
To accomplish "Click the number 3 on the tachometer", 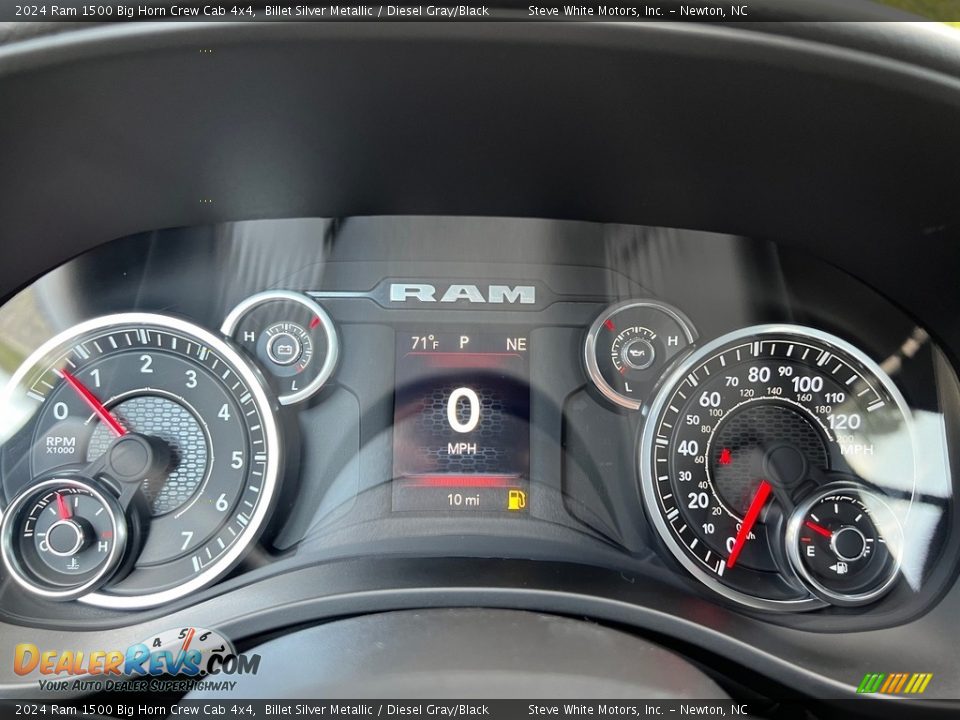I will coord(191,379).
